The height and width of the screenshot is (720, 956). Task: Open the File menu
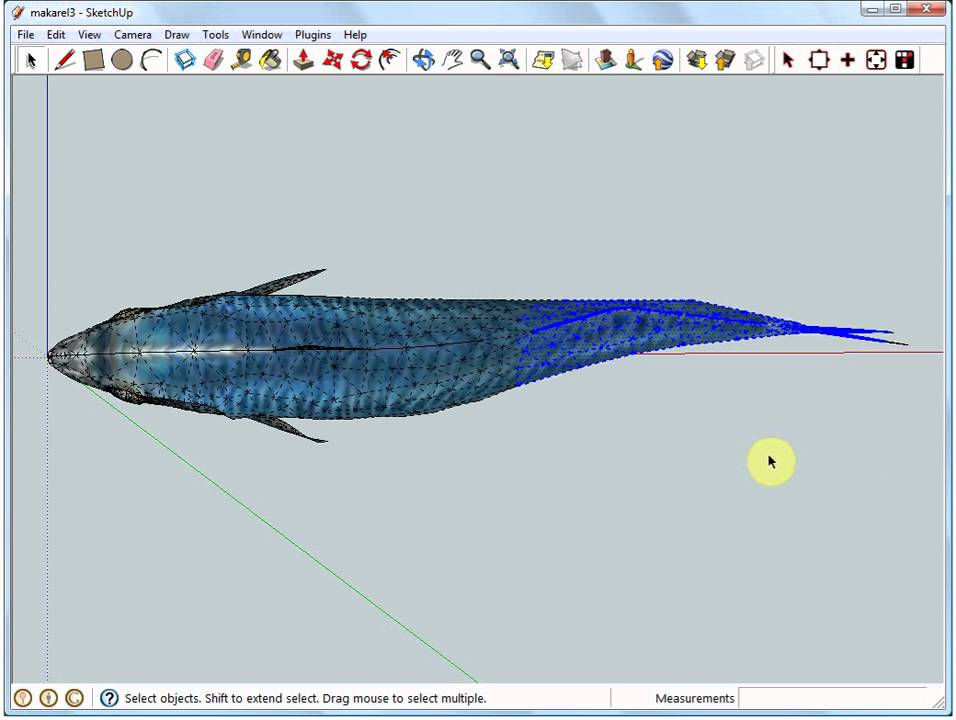(26, 35)
